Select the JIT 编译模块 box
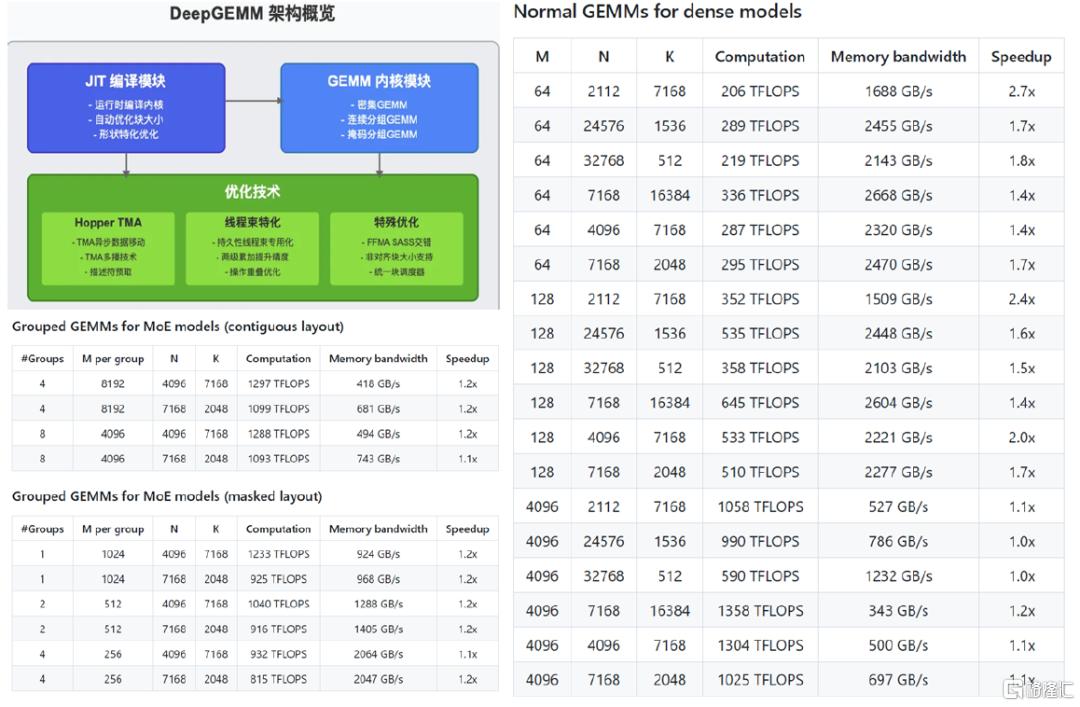This screenshot has width=1080, height=707. click(126, 107)
